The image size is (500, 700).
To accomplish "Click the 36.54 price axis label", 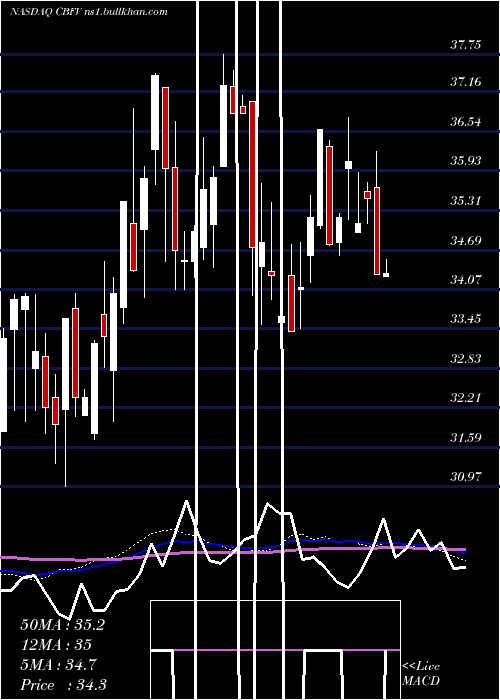I will coord(466,121).
